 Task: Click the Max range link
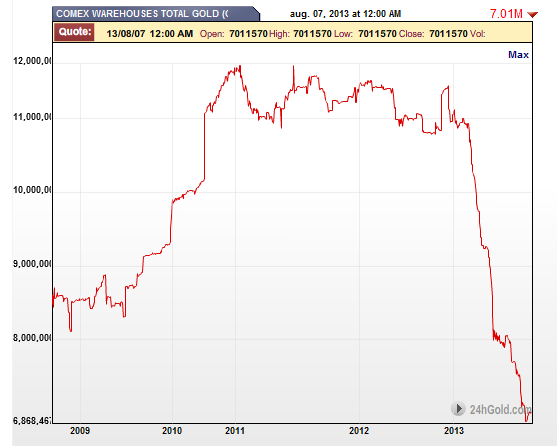pyautogui.click(x=518, y=55)
